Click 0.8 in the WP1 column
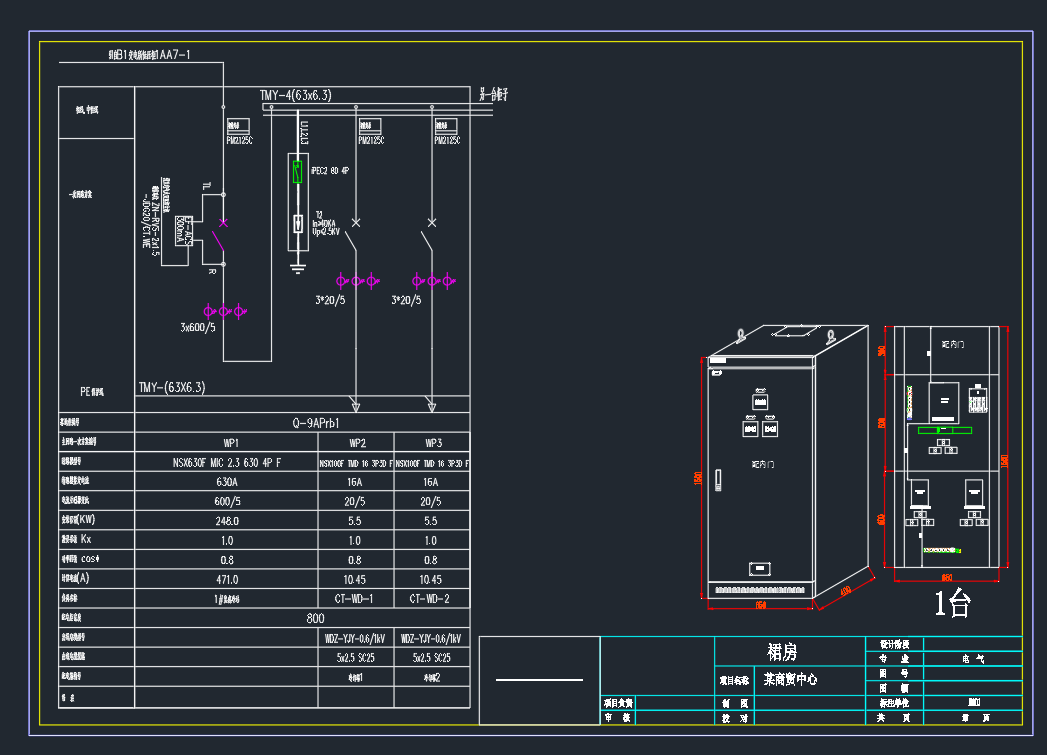This screenshot has height=755, width=1047. 227,560
